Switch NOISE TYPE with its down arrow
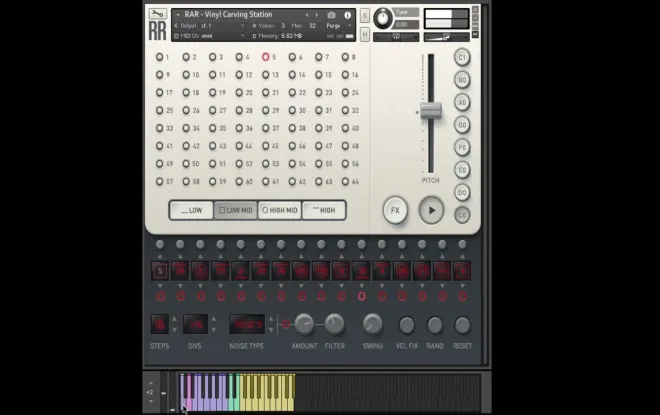This screenshot has height=415, width=660. tap(271, 330)
